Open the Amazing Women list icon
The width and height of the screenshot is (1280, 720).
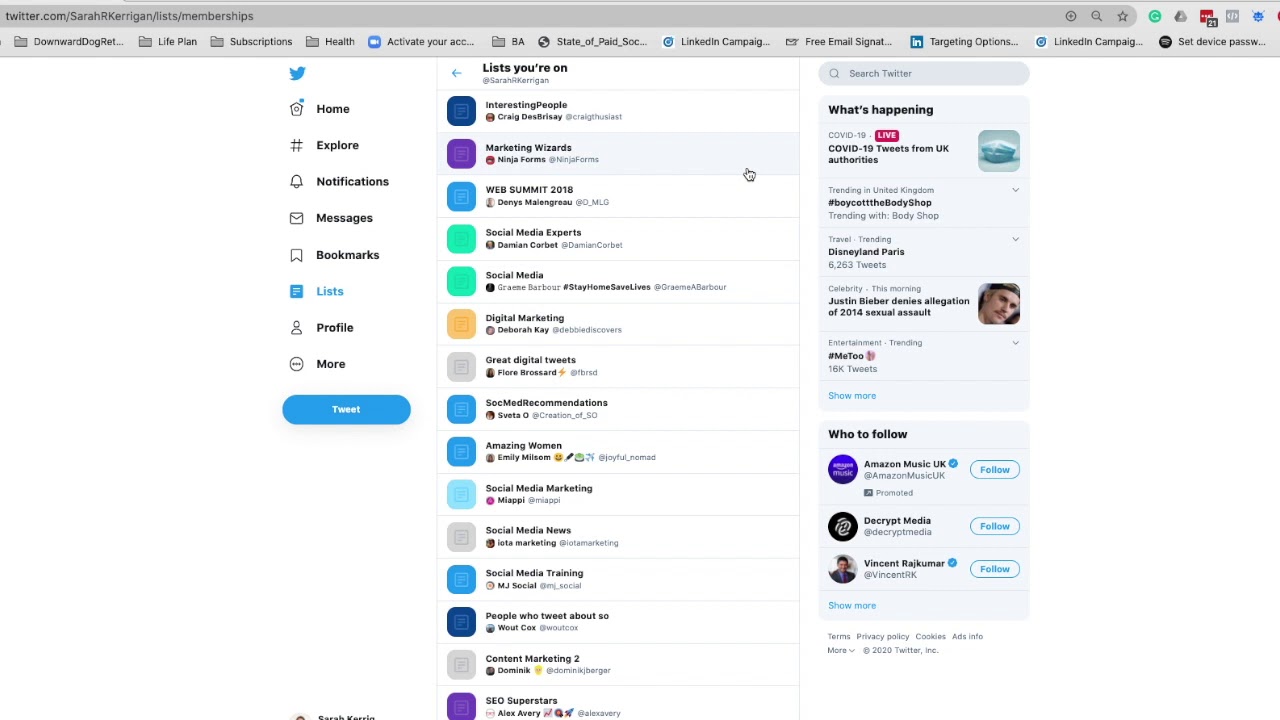[461, 451]
